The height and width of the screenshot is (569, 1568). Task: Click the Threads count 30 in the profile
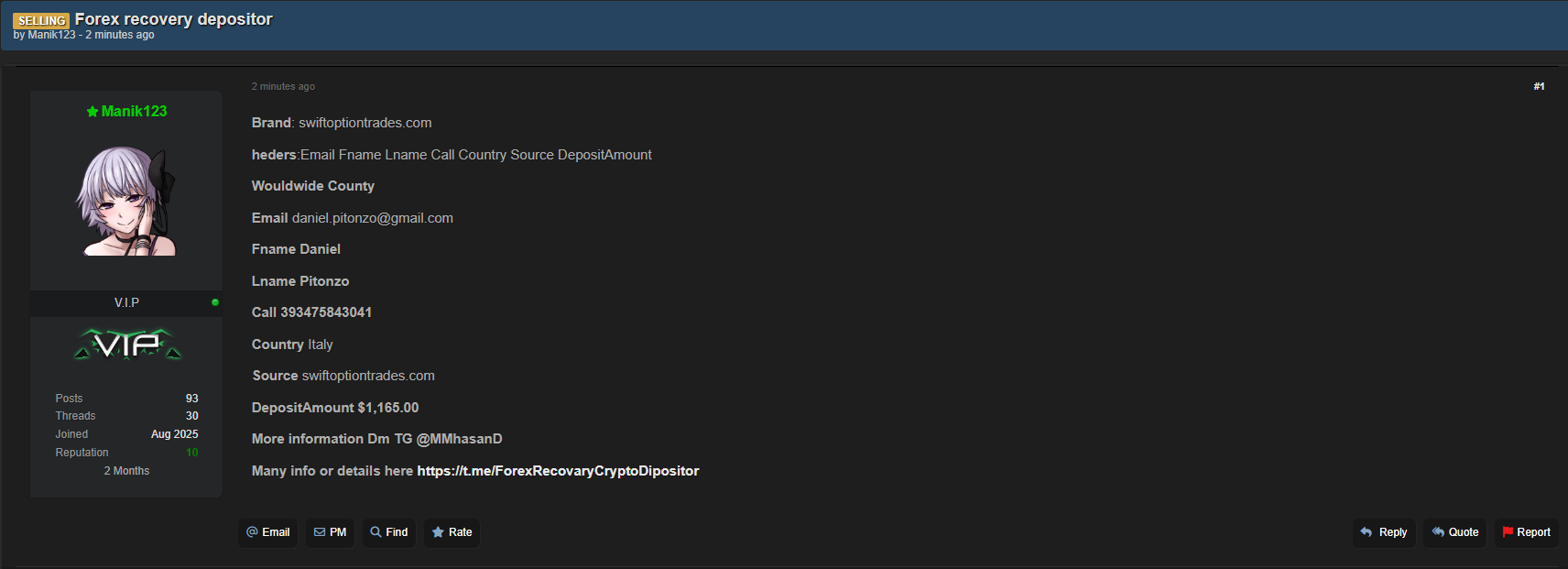pyautogui.click(x=192, y=416)
